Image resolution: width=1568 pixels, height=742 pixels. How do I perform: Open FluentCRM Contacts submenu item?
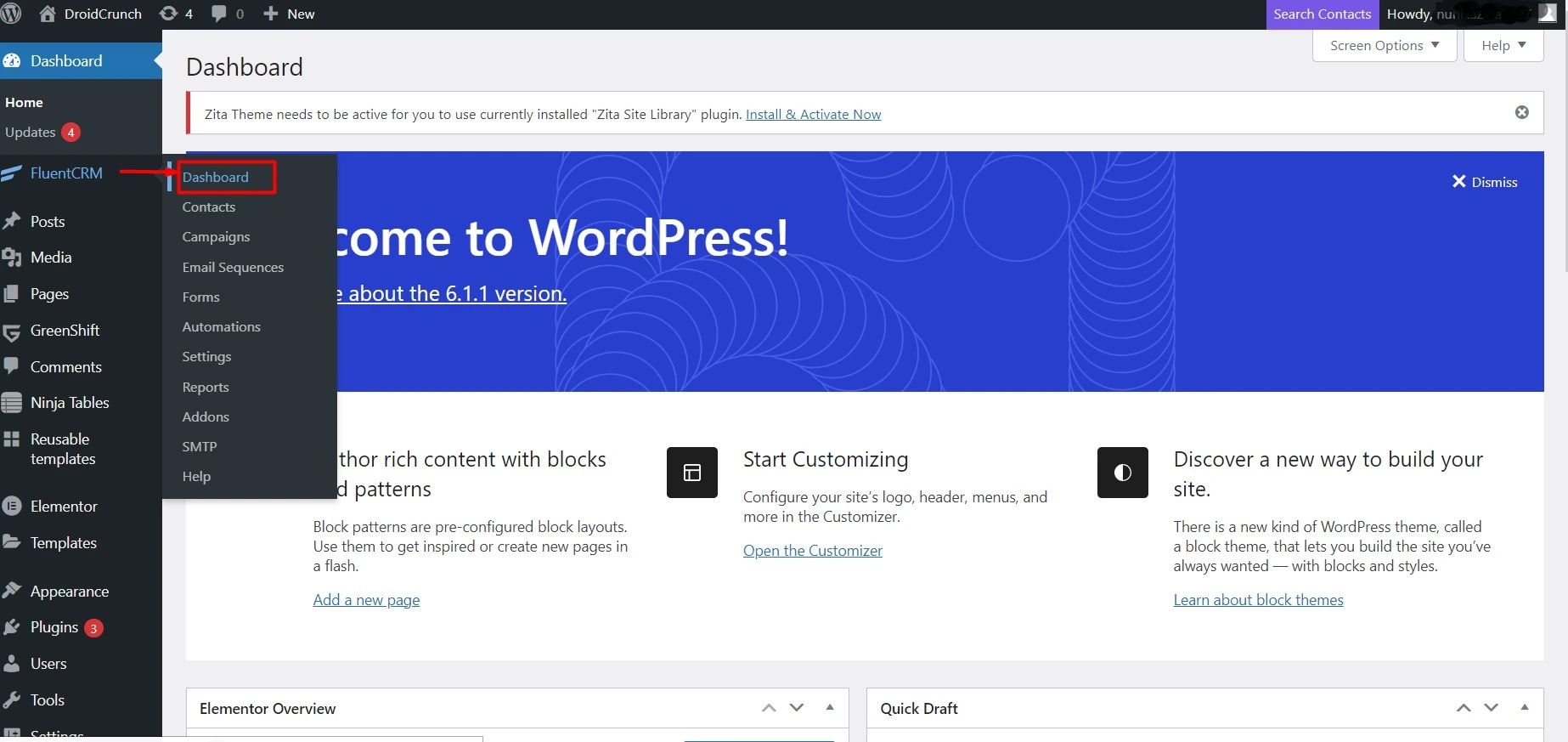(209, 207)
